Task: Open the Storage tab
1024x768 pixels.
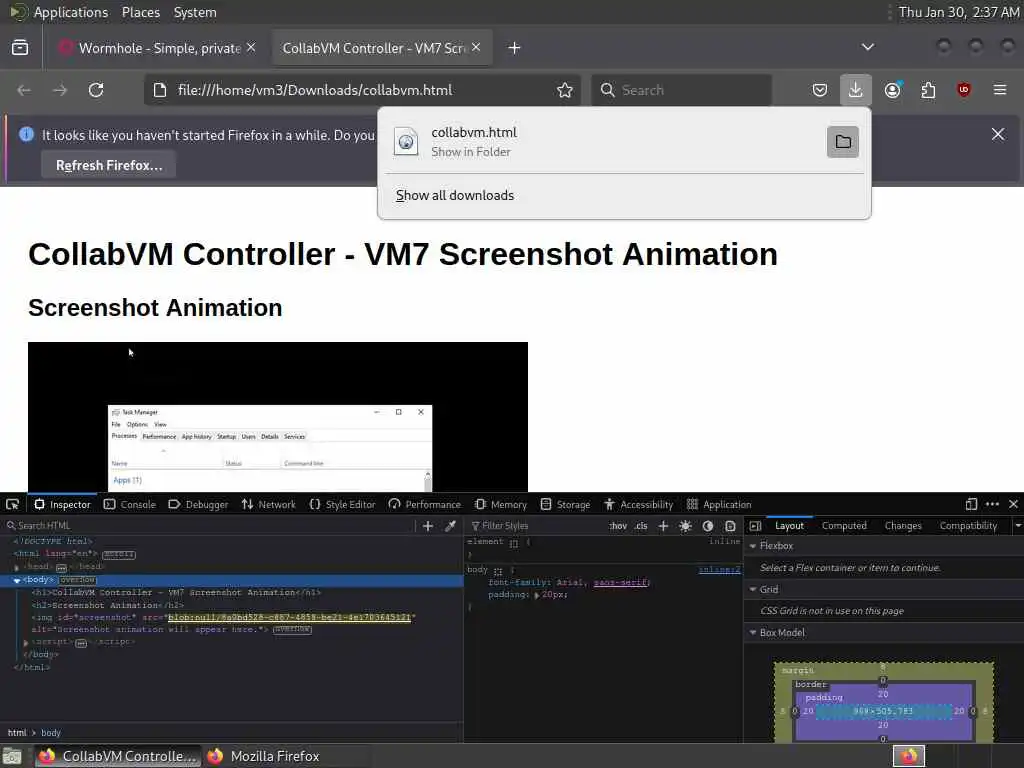Action: pos(566,504)
